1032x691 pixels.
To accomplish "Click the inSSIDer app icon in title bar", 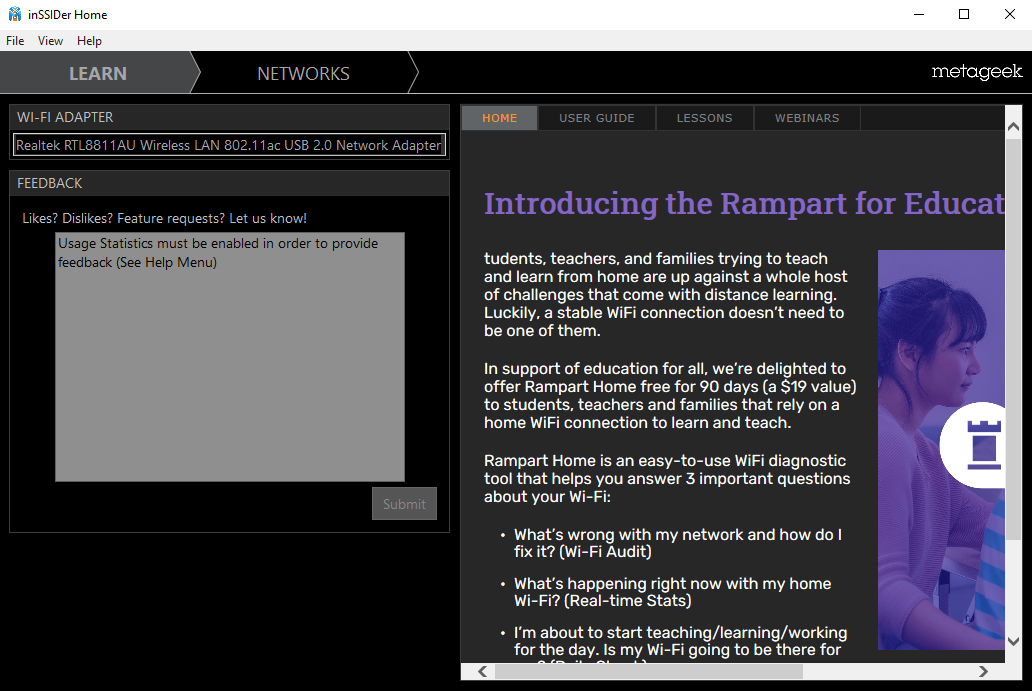I will pos(14,14).
